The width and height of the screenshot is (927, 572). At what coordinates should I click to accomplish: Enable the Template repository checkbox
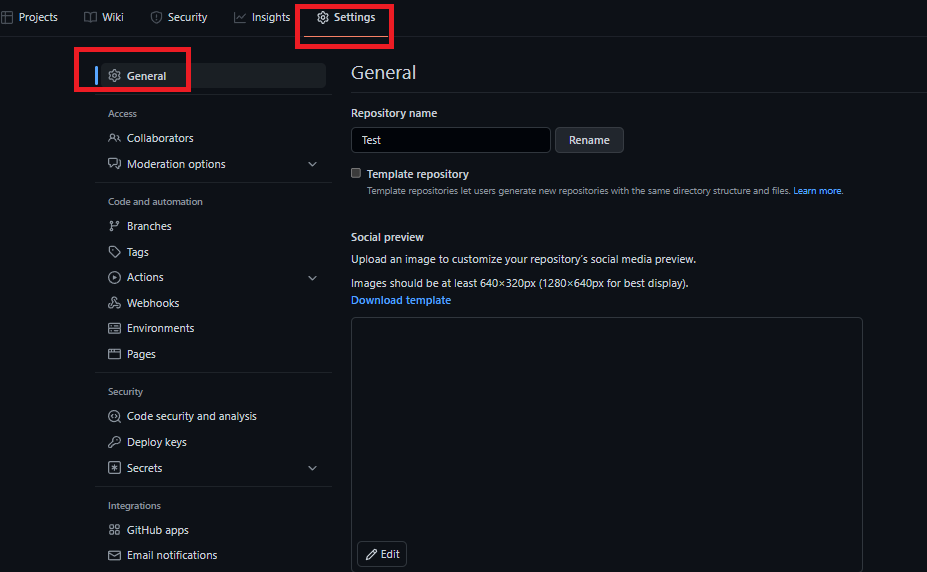point(356,173)
